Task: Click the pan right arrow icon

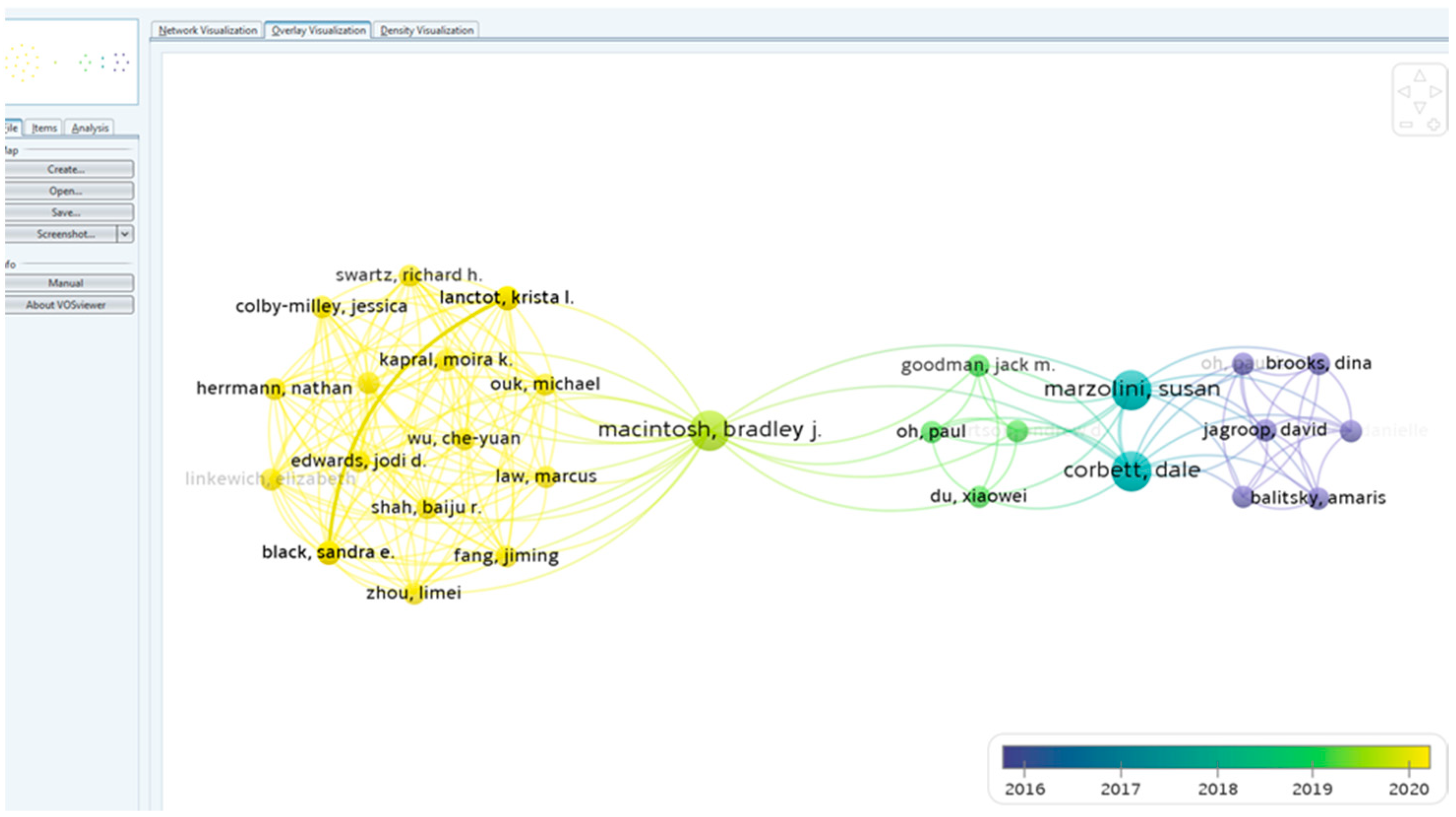Action: 1435,91
